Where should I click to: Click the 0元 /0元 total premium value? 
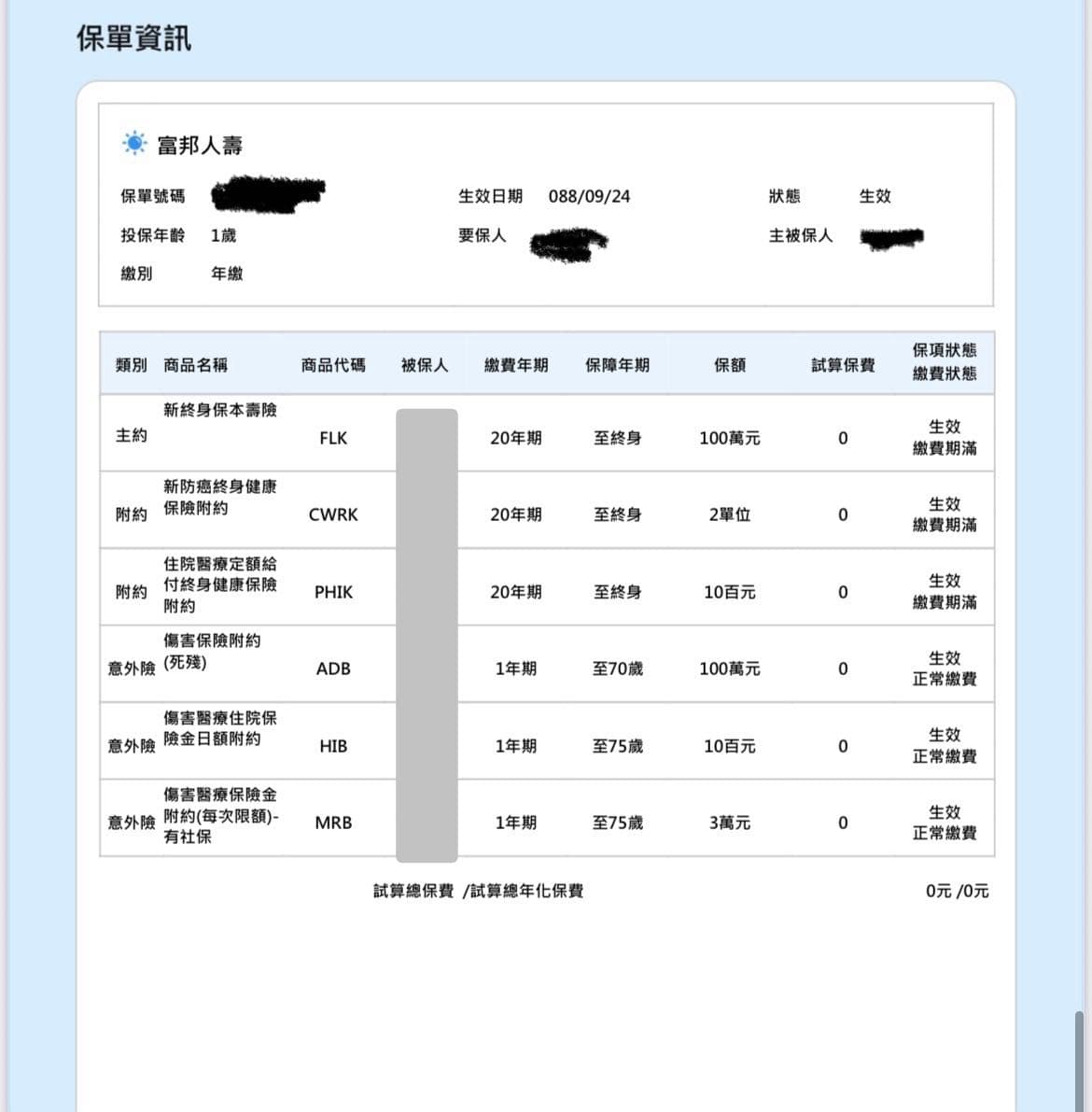point(957,891)
